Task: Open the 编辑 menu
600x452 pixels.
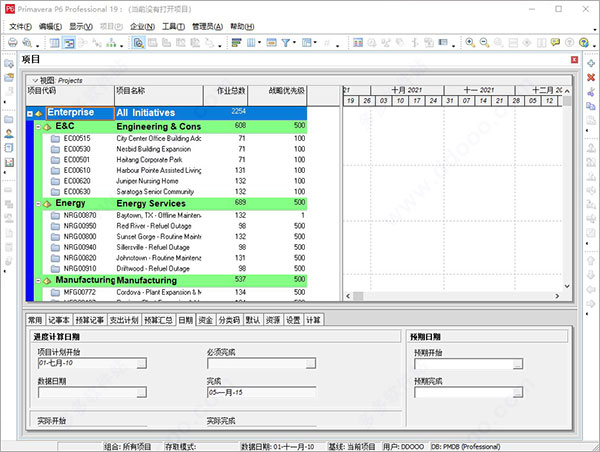Action: (x=50, y=26)
